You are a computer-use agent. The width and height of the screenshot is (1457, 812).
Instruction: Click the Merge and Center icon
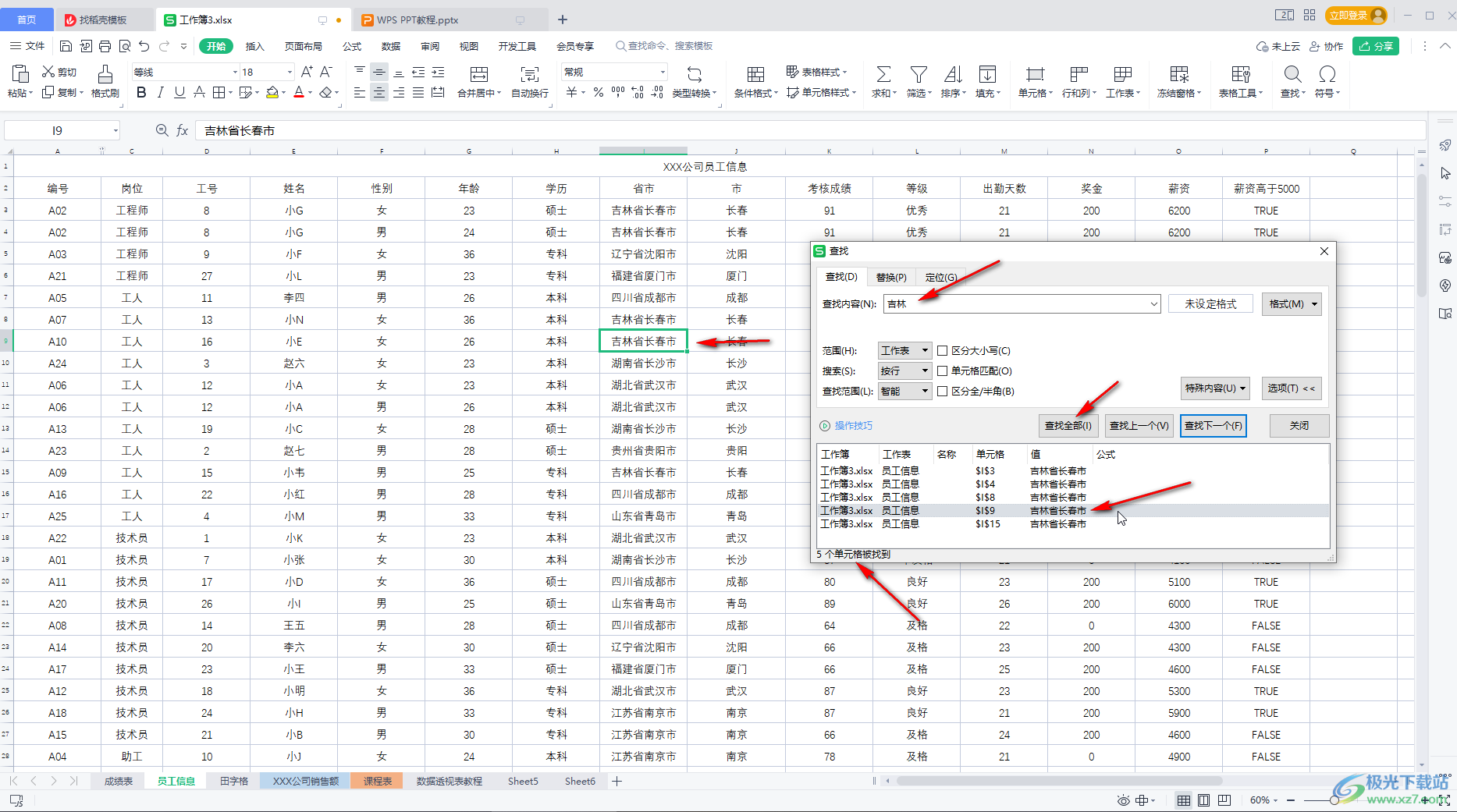pyautogui.click(x=478, y=74)
